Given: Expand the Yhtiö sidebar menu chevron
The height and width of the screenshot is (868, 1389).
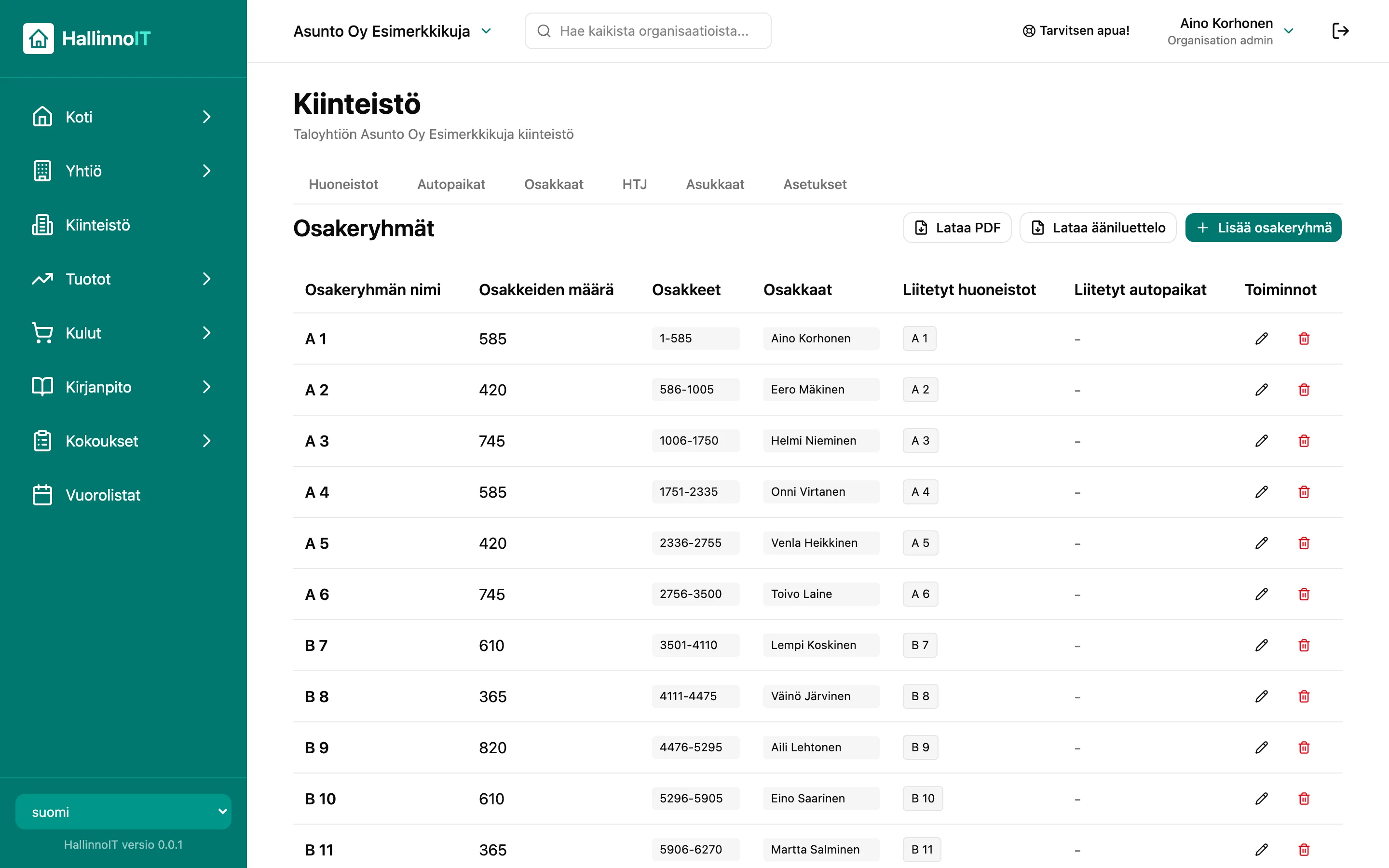Looking at the screenshot, I should pos(206,171).
